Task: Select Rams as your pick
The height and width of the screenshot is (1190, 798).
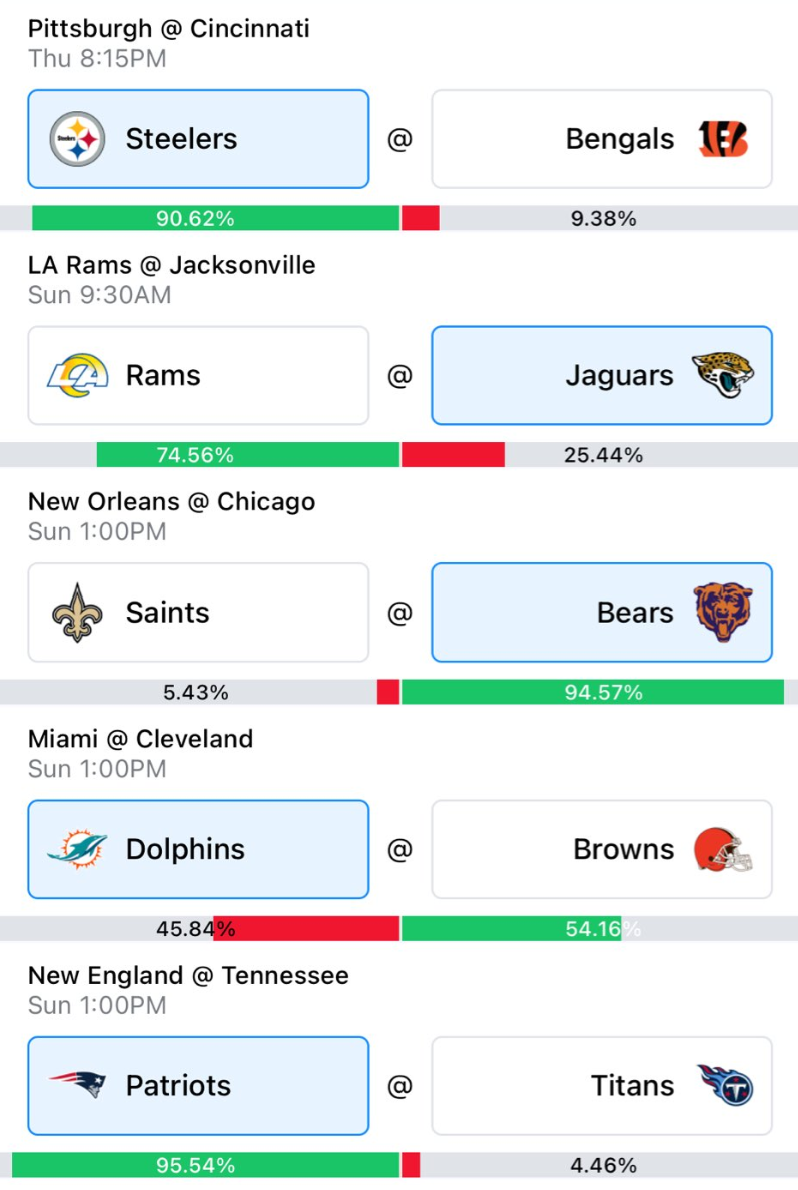Action: [198, 376]
